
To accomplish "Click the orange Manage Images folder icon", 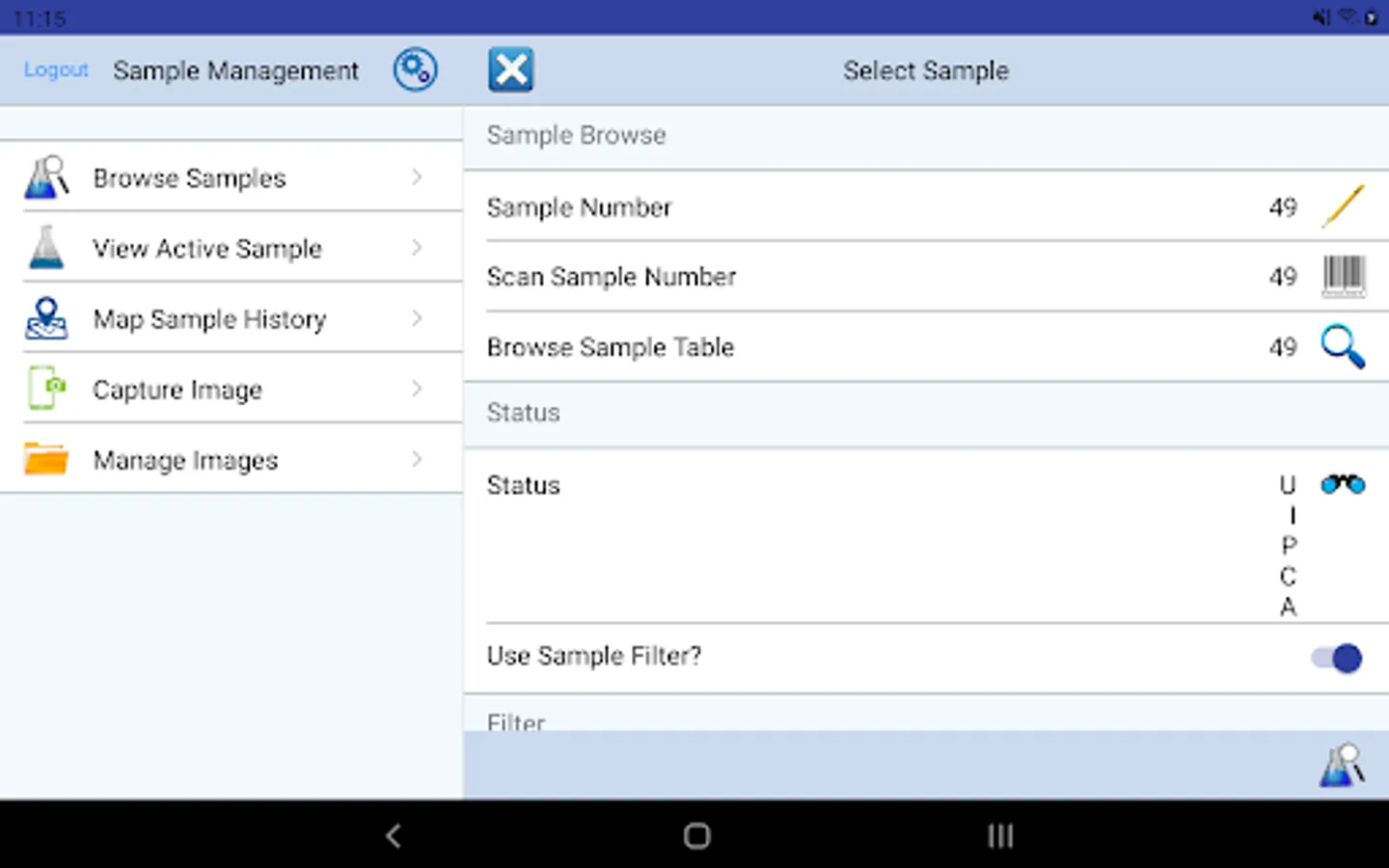I will (45, 459).
